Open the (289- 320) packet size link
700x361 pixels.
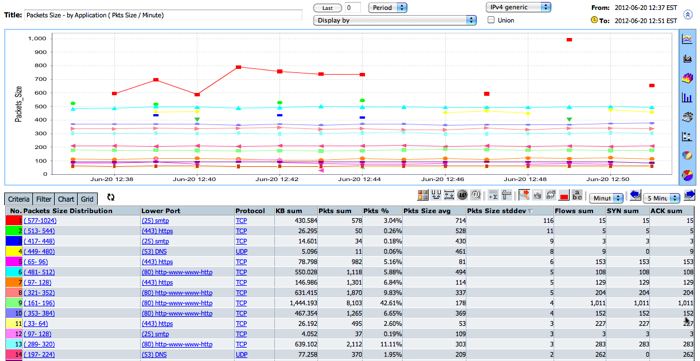[x=38, y=344]
